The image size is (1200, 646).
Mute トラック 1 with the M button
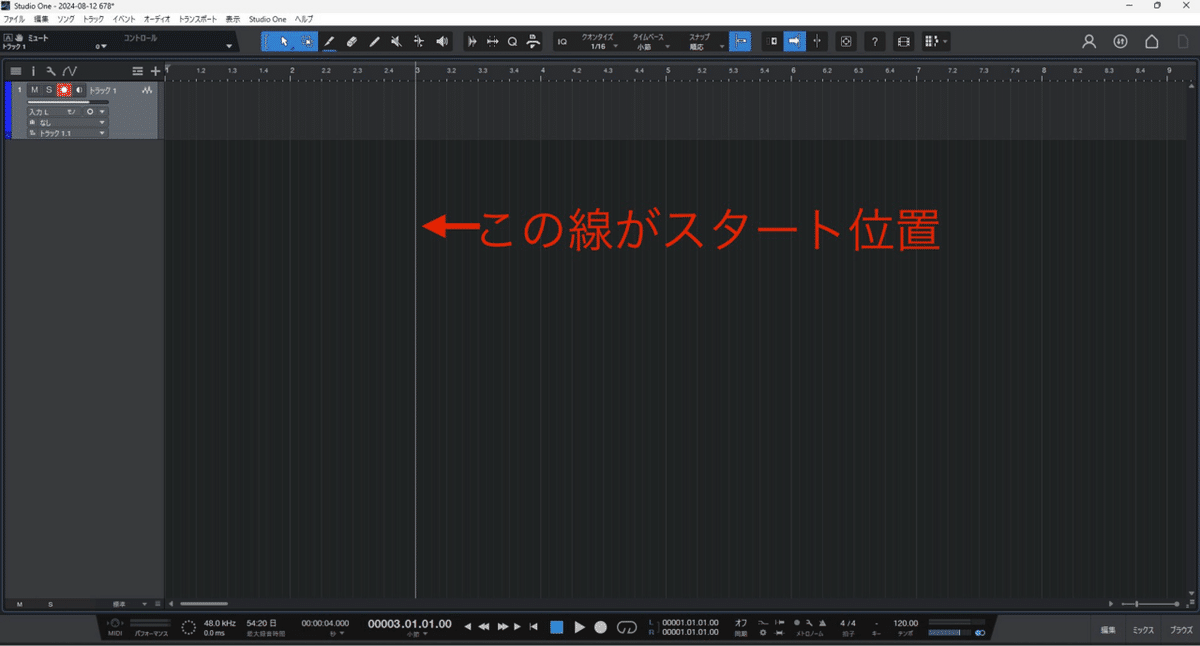(34, 90)
